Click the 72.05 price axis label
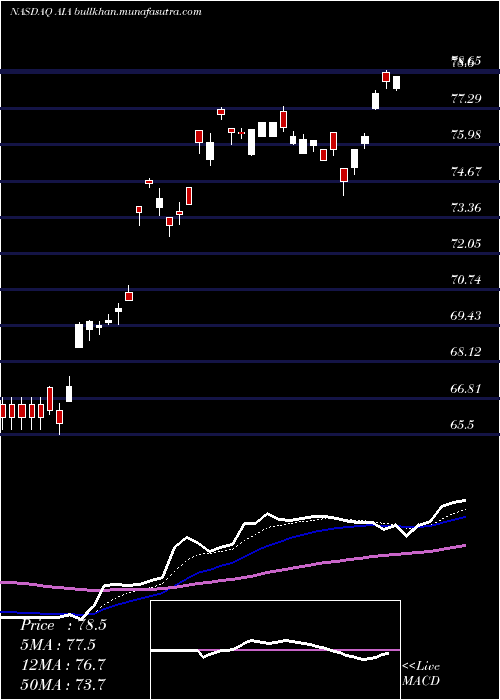 pos(466,244)
